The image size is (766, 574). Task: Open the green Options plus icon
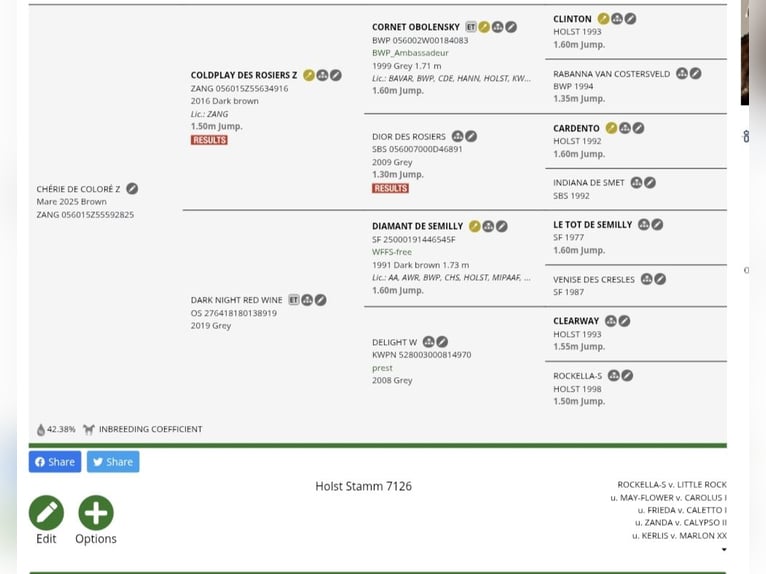click(96, 513)
